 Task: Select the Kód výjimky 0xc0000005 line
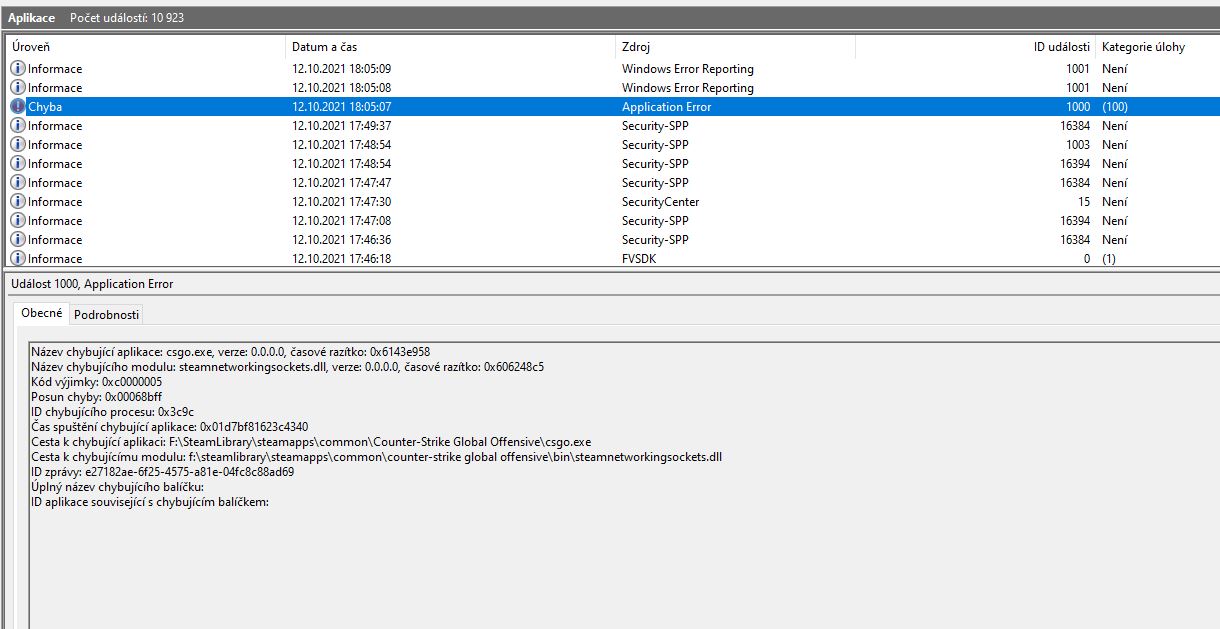coord(97,382)
